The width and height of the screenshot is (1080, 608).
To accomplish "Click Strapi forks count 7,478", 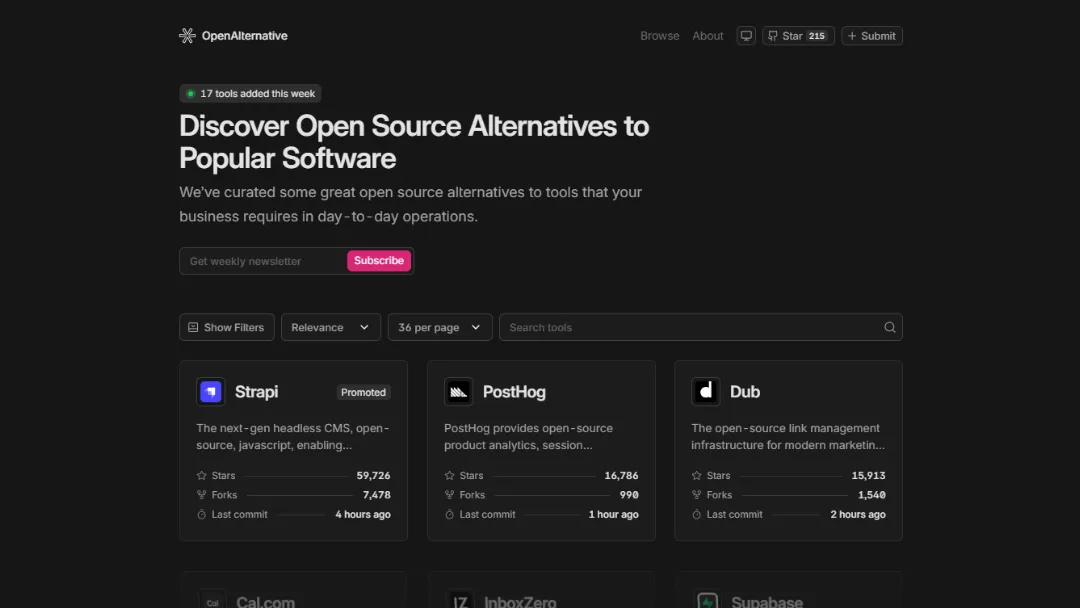I will coord(377,494).
